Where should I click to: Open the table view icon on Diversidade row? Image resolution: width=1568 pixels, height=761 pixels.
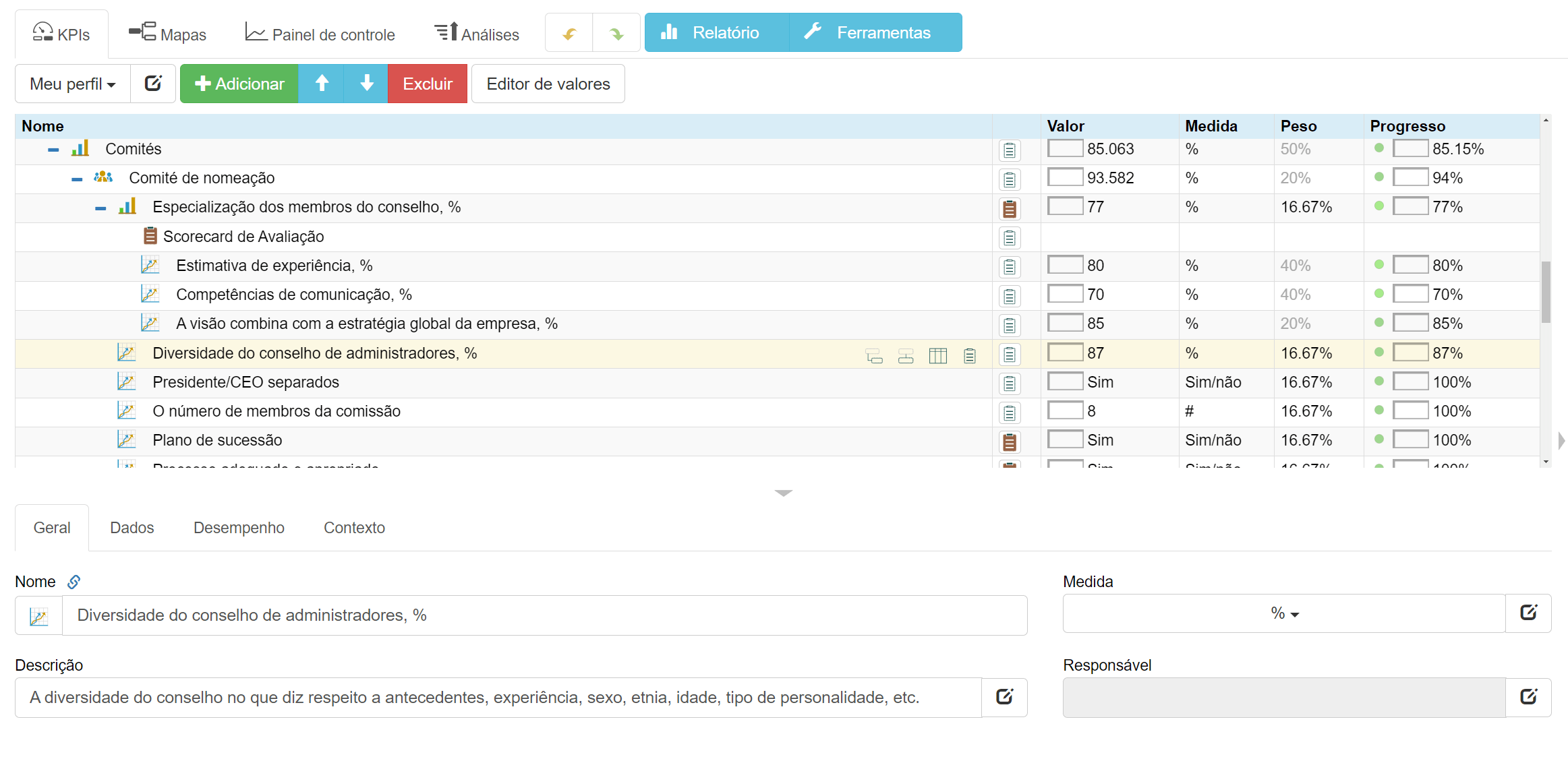pos(937,355)
